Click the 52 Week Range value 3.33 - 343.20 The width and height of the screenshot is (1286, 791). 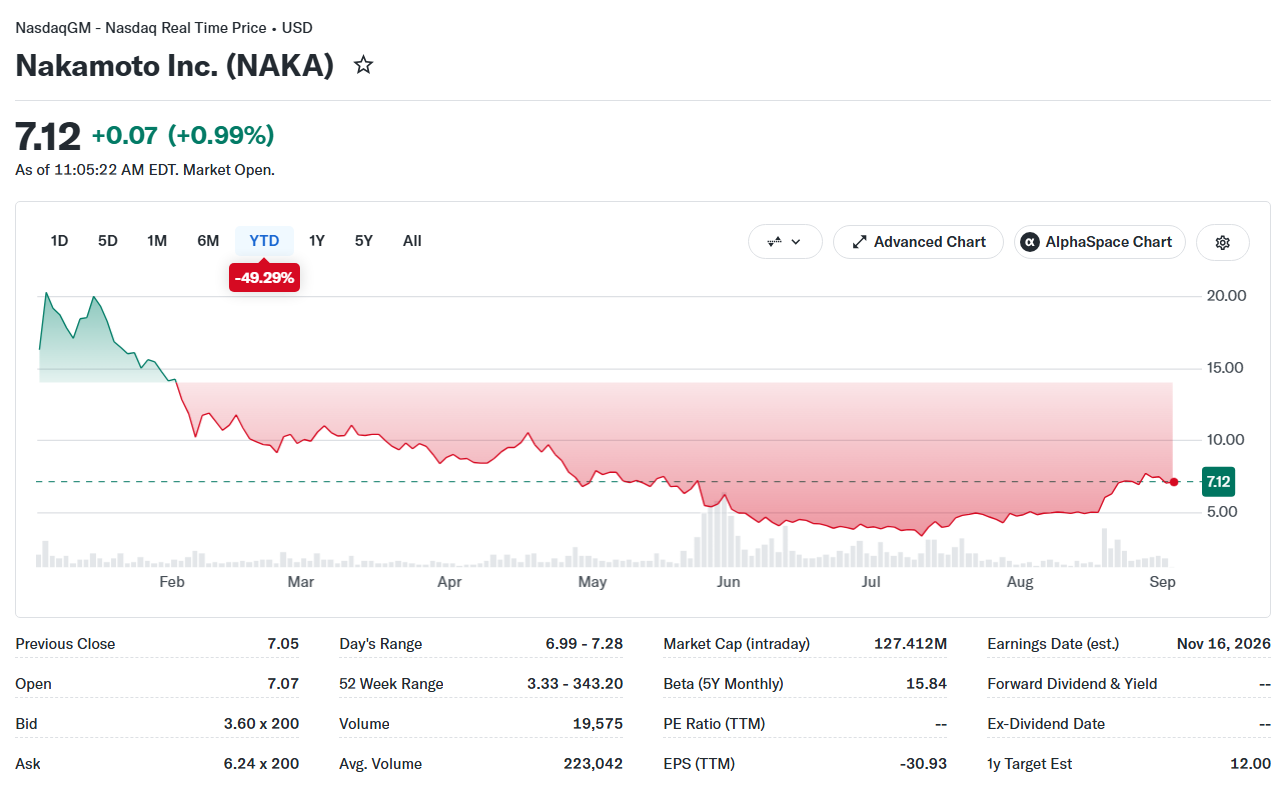(575, 684)
